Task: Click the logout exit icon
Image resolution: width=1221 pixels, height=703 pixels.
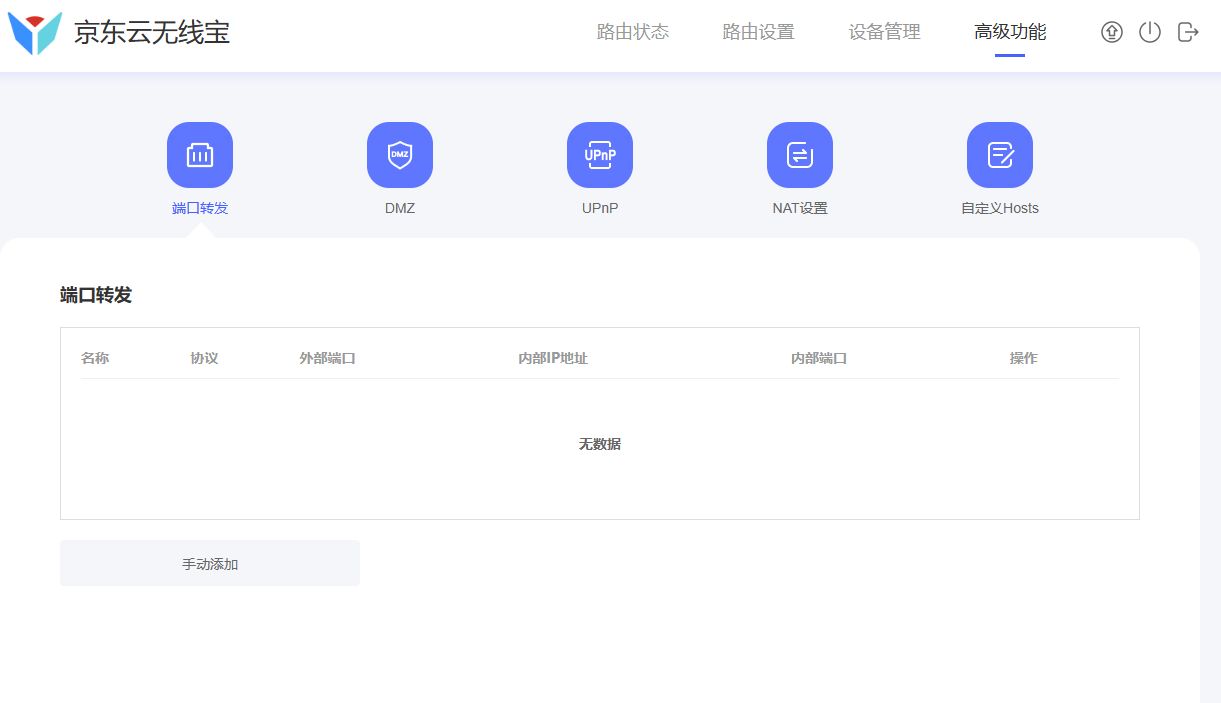Action: (1188, 32)
